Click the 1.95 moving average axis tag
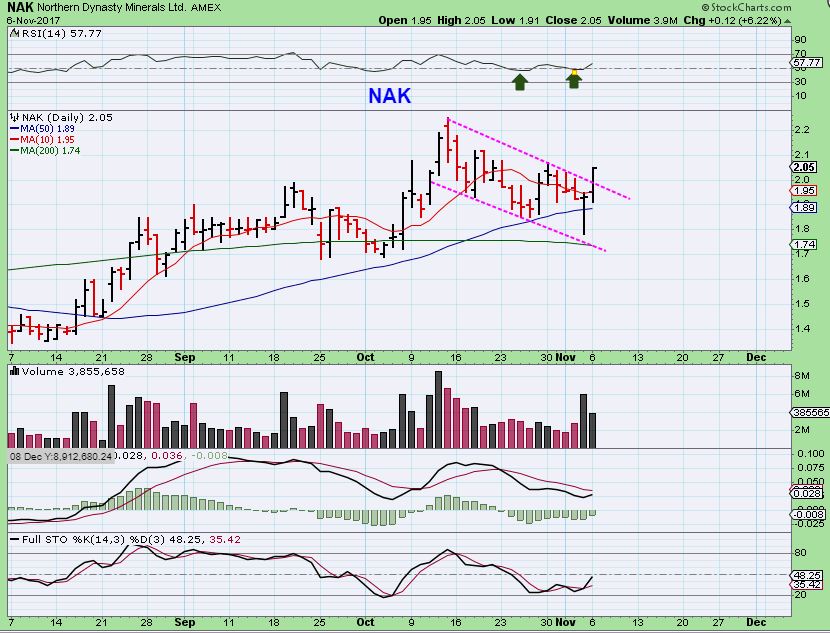Image resolution: width=830 pixels, height=633 pixels. click(805, 191)
